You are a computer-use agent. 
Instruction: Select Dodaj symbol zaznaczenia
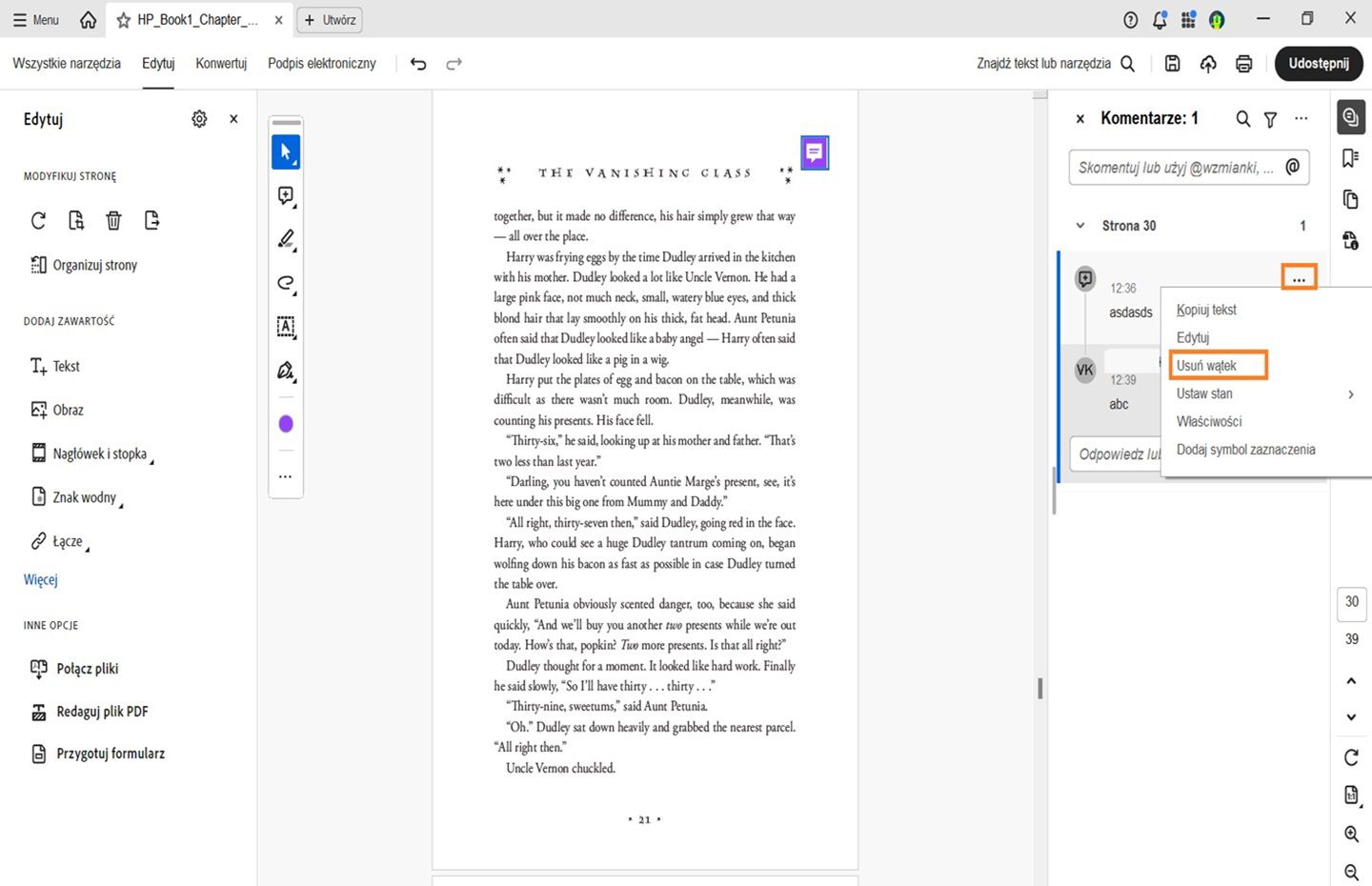click(1246, 450)
